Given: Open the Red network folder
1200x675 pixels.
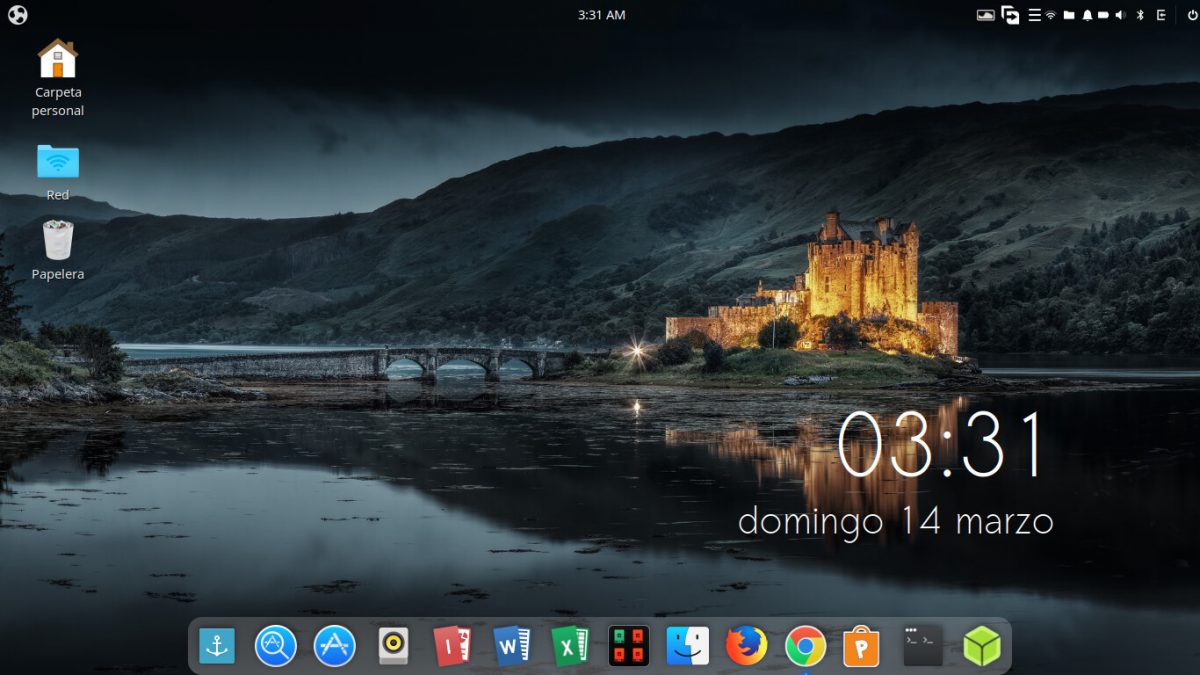Looking at the screenshot, I should [58, 162].
